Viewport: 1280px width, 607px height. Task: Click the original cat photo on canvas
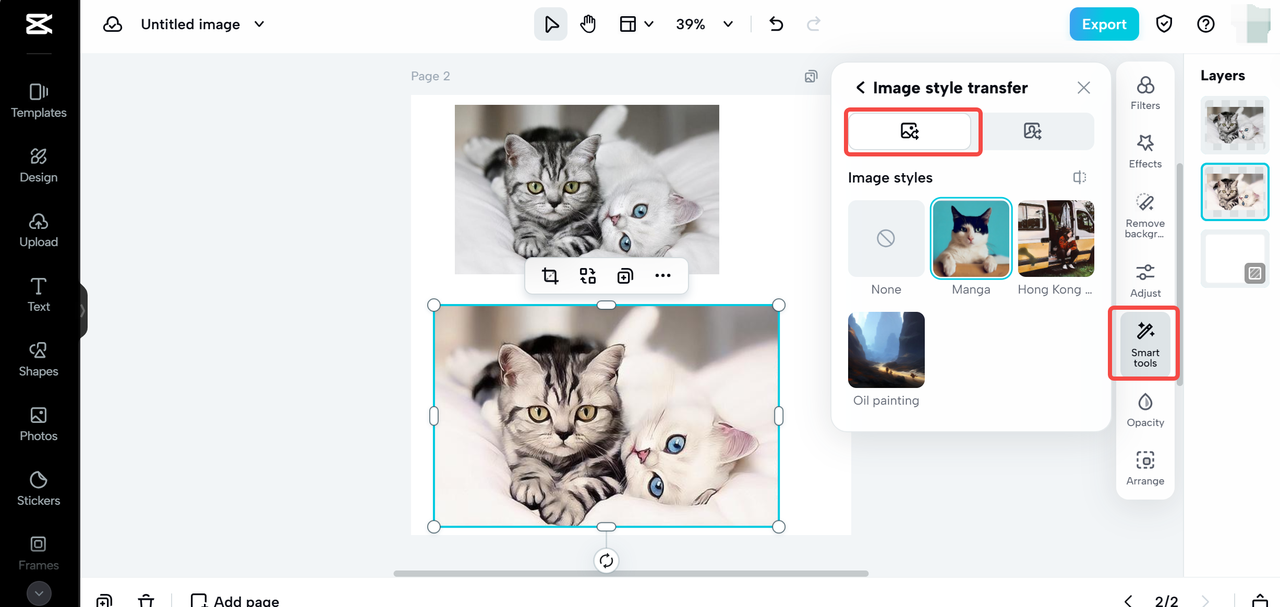(587, 189)
